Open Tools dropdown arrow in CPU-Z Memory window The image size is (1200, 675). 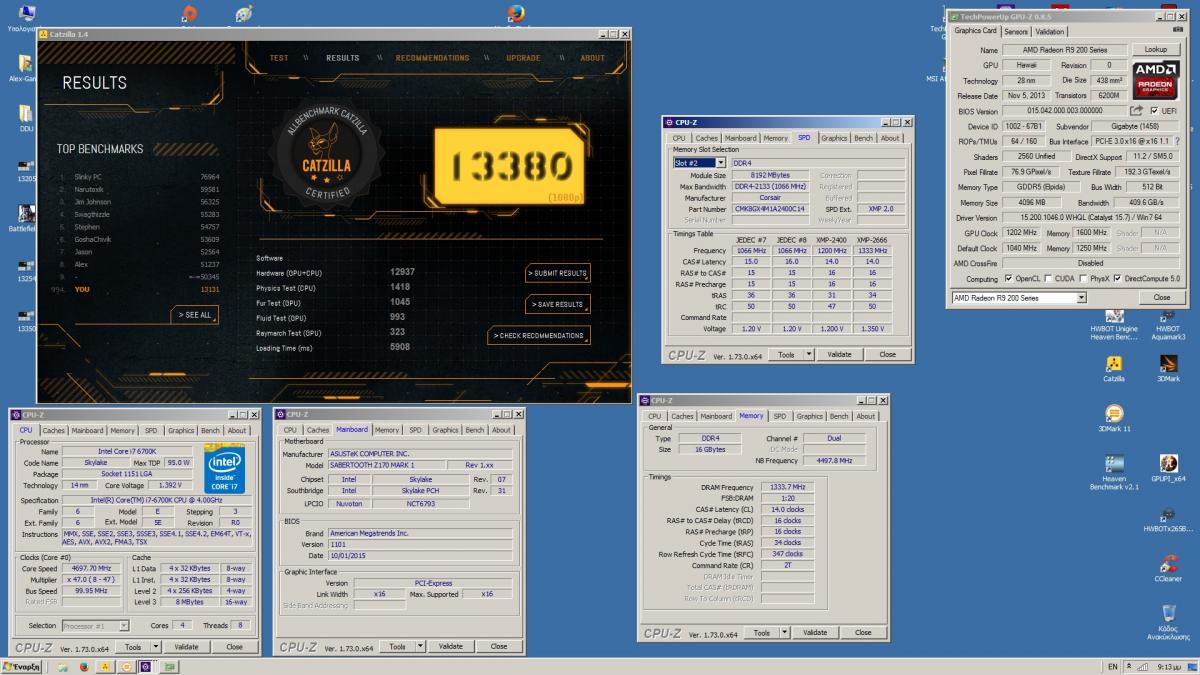coord(784,632)
